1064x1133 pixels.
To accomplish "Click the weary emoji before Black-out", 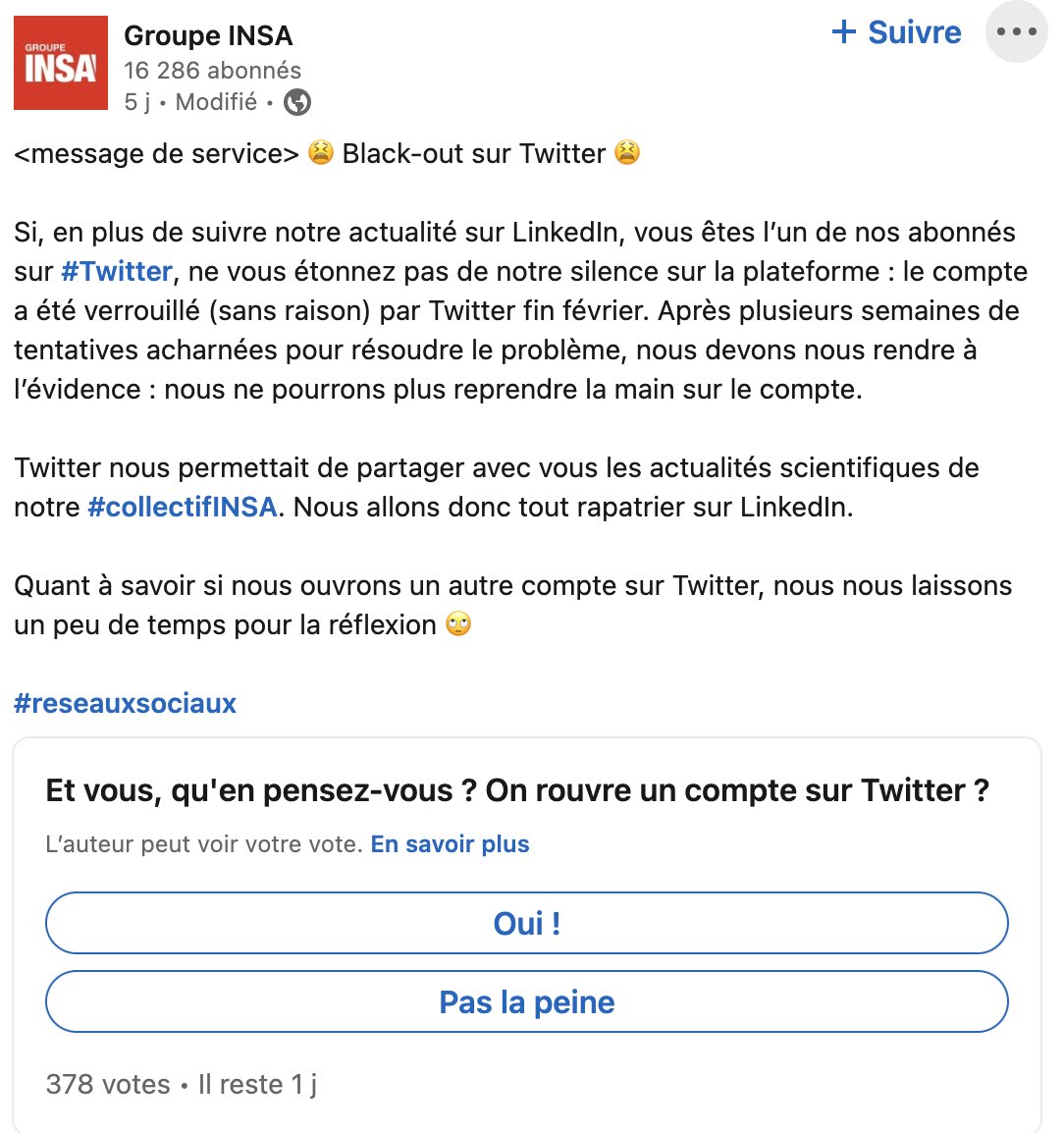I will pyautogui.click(x=320, y=153).
